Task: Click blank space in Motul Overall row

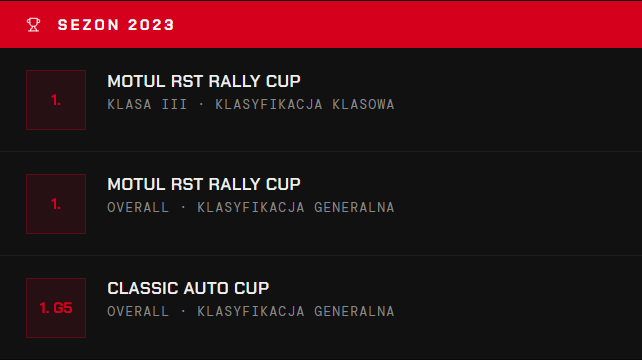Action: [x=512, y=204]
